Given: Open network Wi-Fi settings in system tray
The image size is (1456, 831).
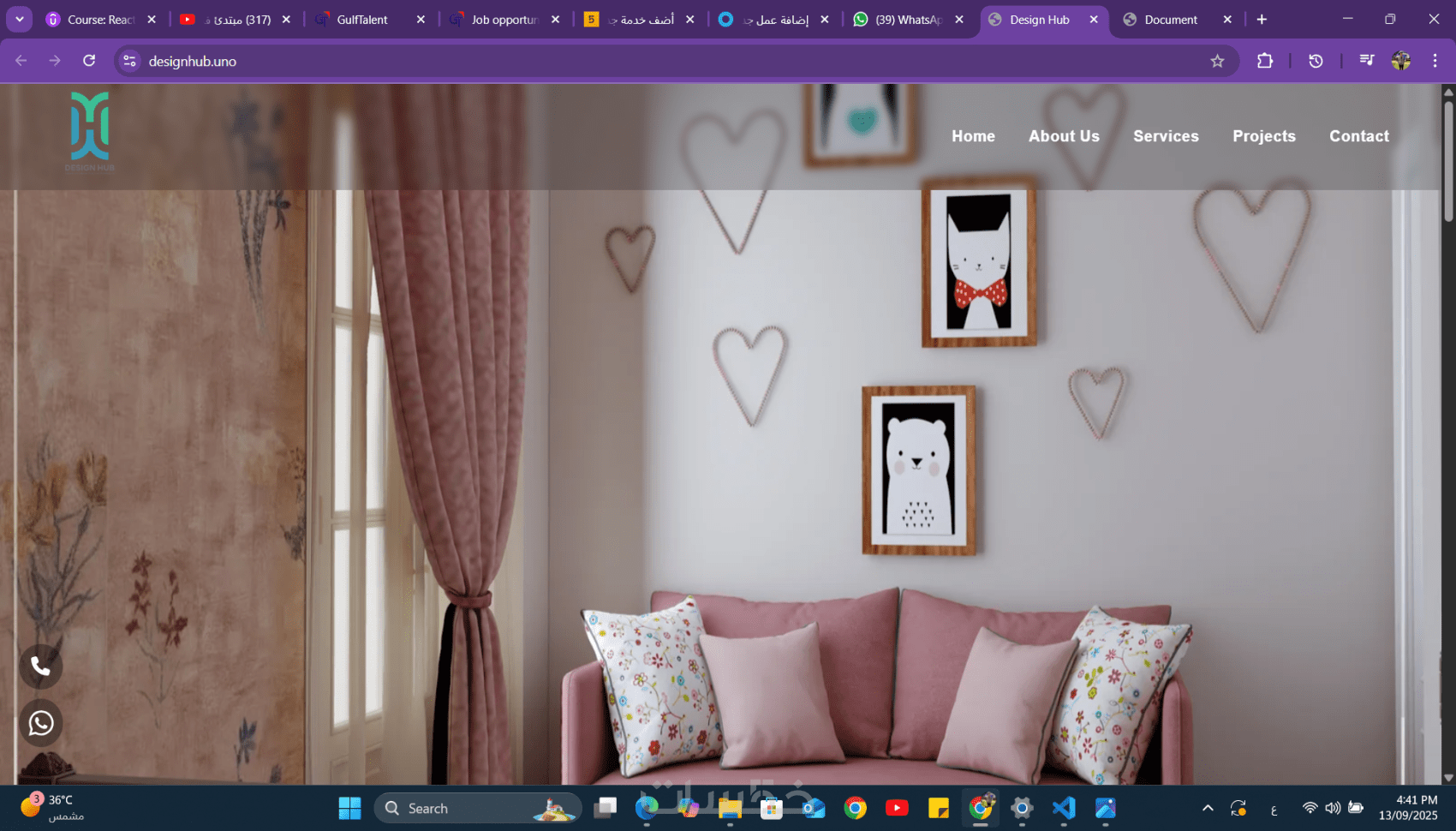Looking at the screenshot, I should [1310, 808].
